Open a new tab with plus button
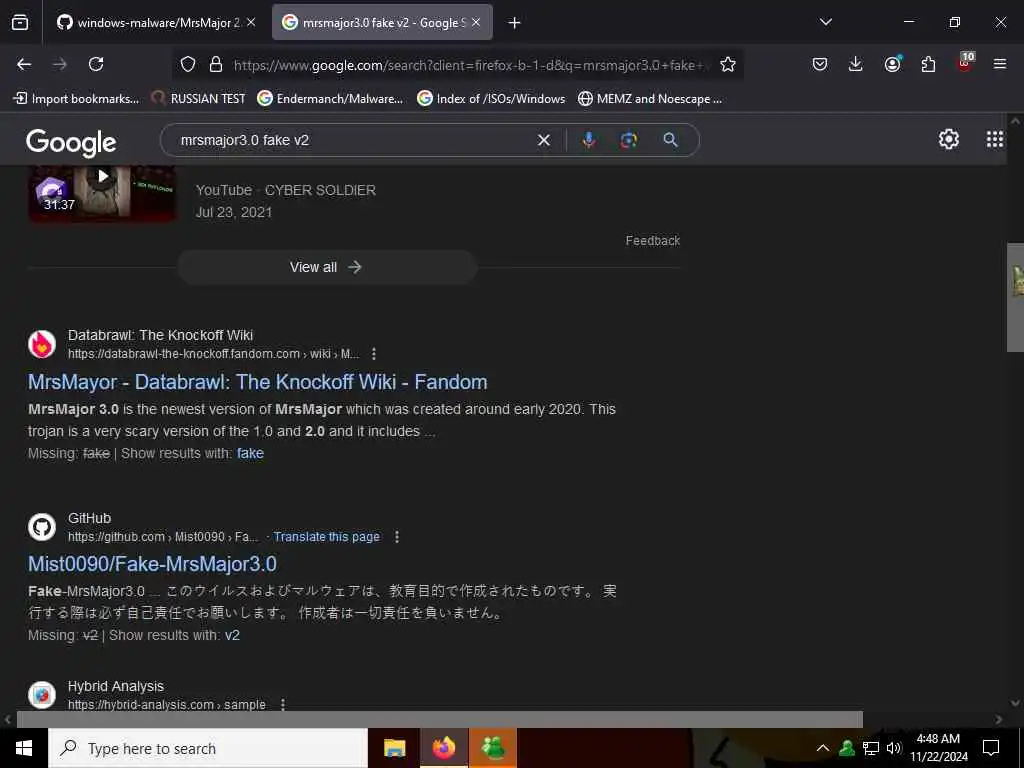This screenshot has width=1024, height=768. coord(515,23)
